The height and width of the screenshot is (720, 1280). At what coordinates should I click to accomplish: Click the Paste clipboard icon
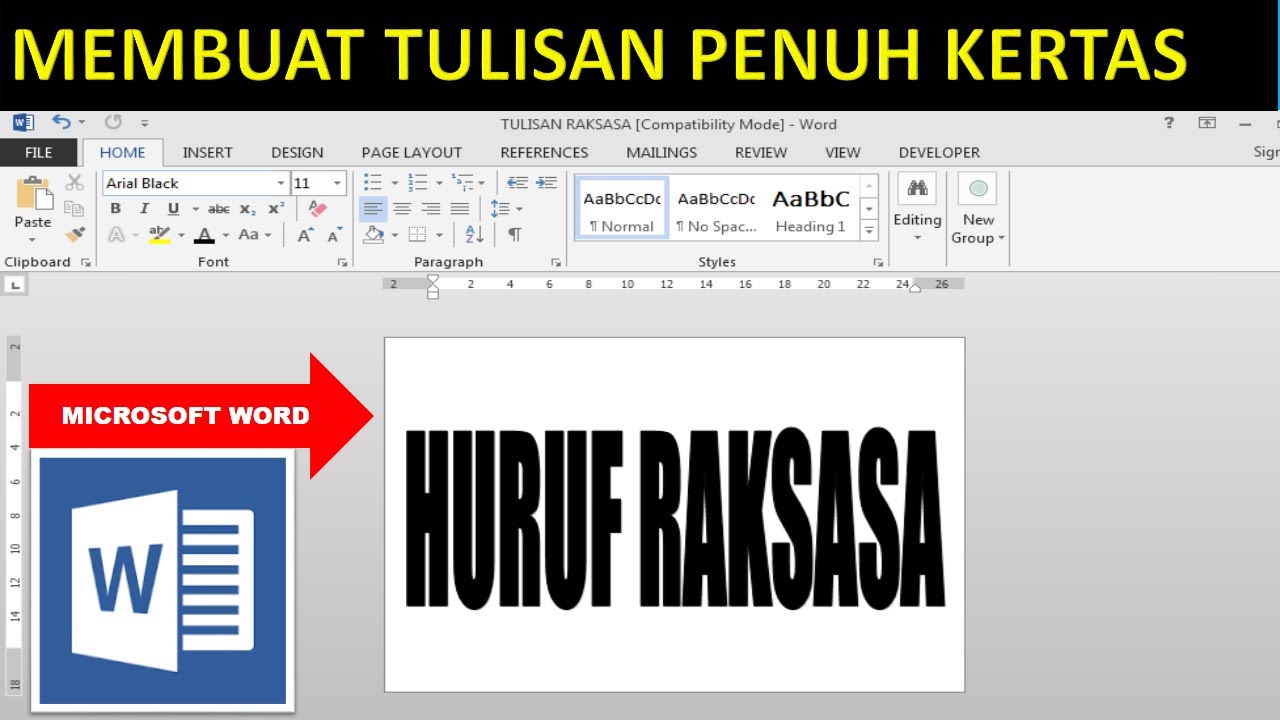33,193
